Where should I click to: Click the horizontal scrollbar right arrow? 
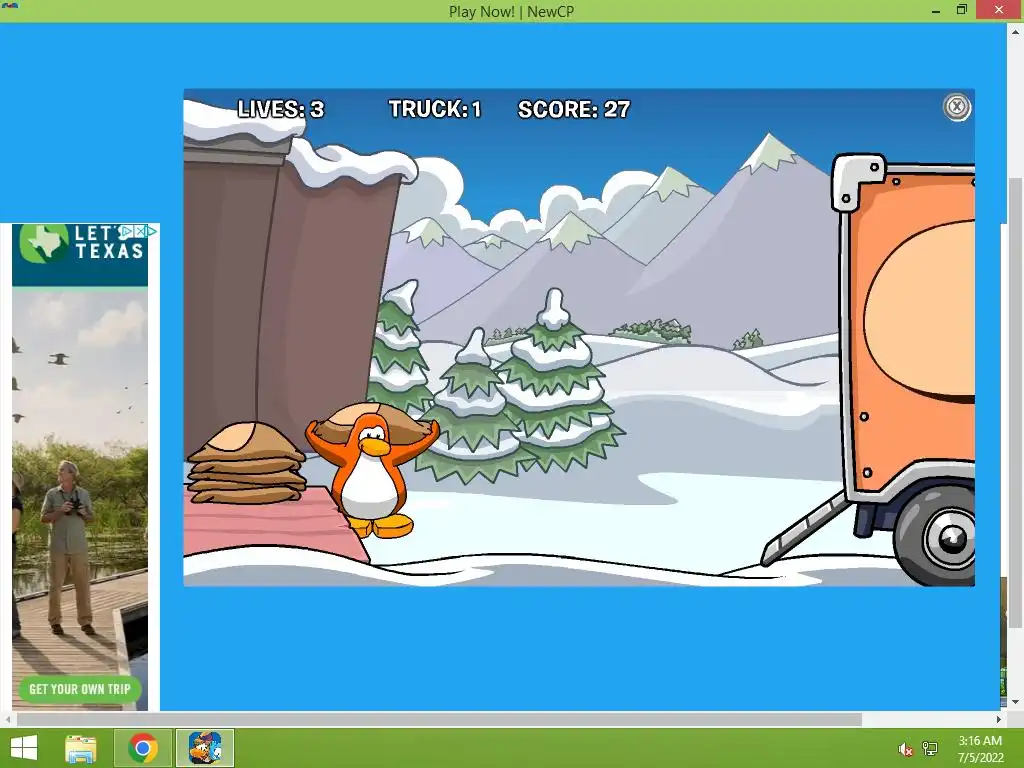[999, 719]
